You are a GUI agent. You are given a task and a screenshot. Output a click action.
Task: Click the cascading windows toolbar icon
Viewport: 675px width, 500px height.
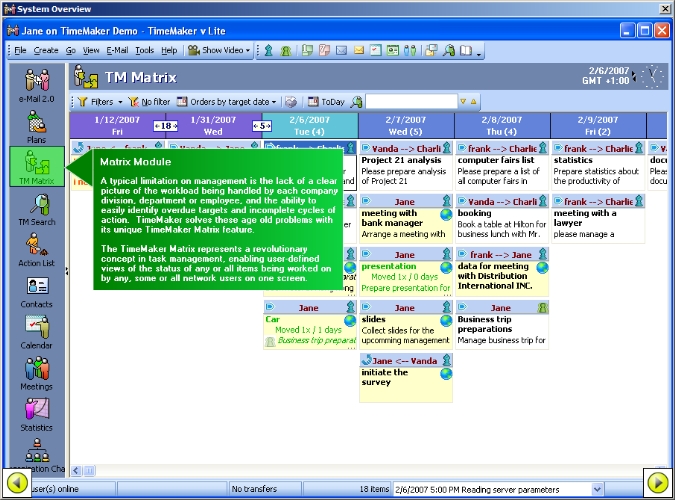click(431, 51)
